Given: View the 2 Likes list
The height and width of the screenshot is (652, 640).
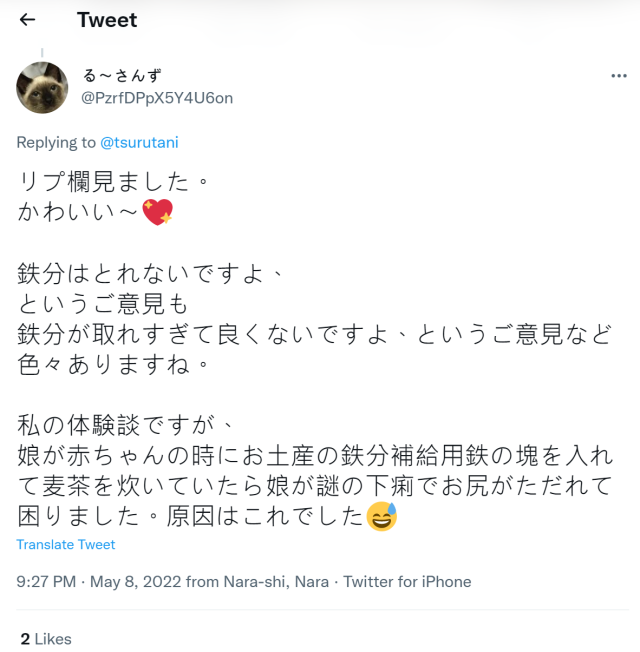Looking at the screenshot, I should [46, 638].
